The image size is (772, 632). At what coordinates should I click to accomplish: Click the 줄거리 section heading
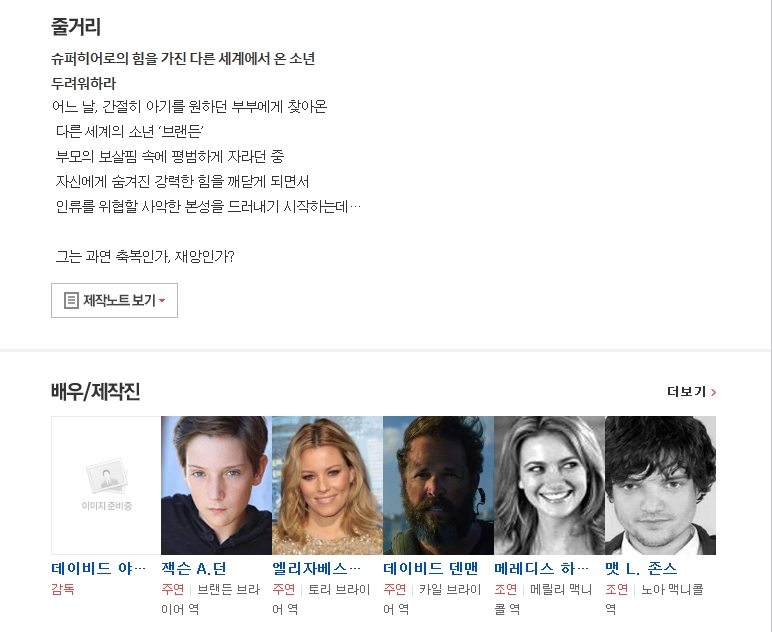[76, 27]
